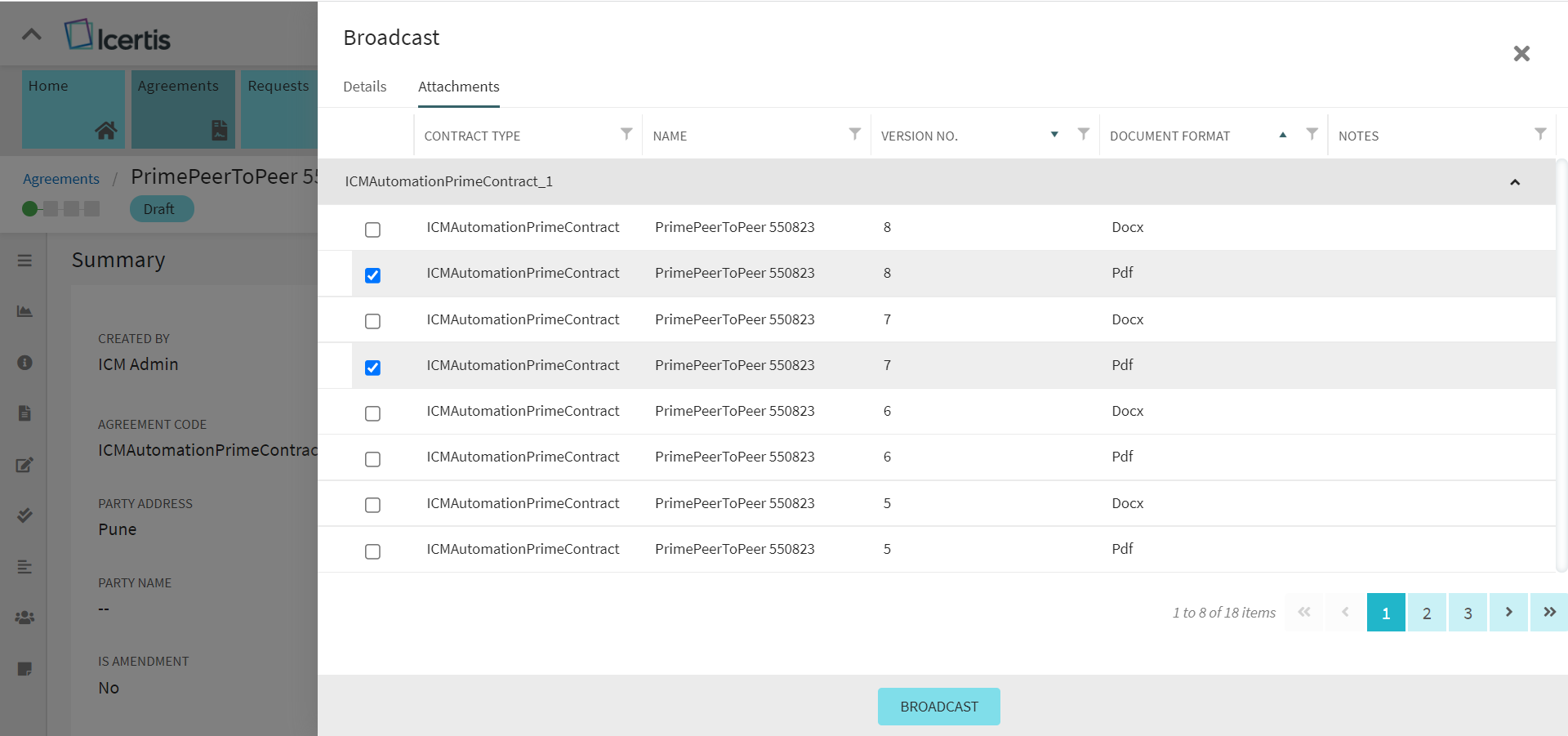Click the Contract Type column filter icon
The height and width of the screenshot is (736, 1568).
[626, 134]
